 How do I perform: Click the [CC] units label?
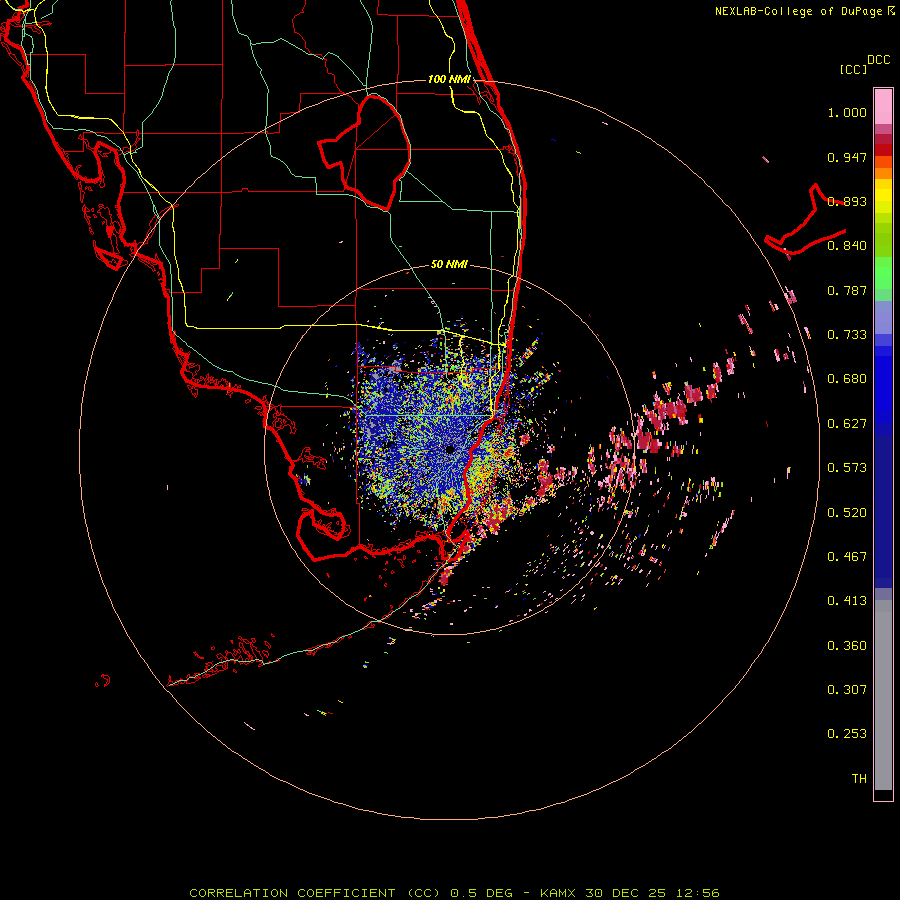tap(853, 69)
